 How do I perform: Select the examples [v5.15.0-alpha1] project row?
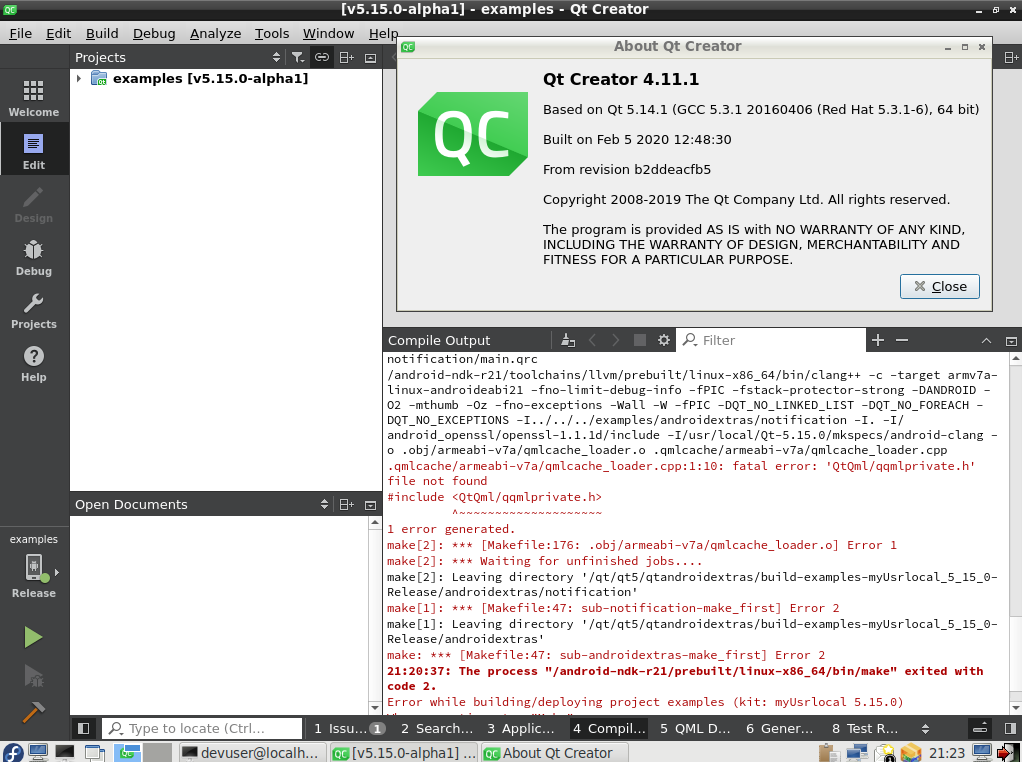(226, 78)
